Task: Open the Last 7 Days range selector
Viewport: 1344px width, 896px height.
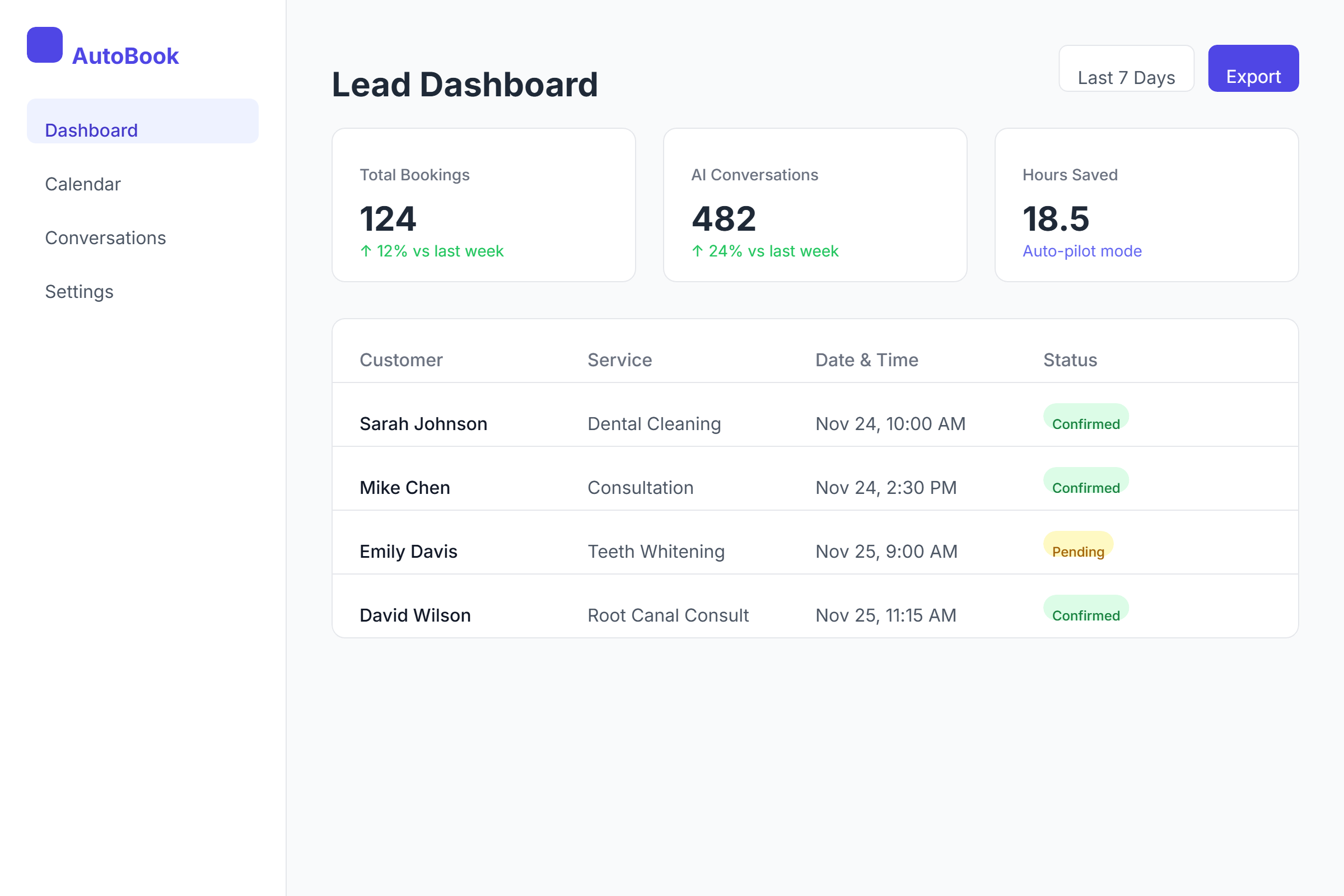Action: [1126, 68]
